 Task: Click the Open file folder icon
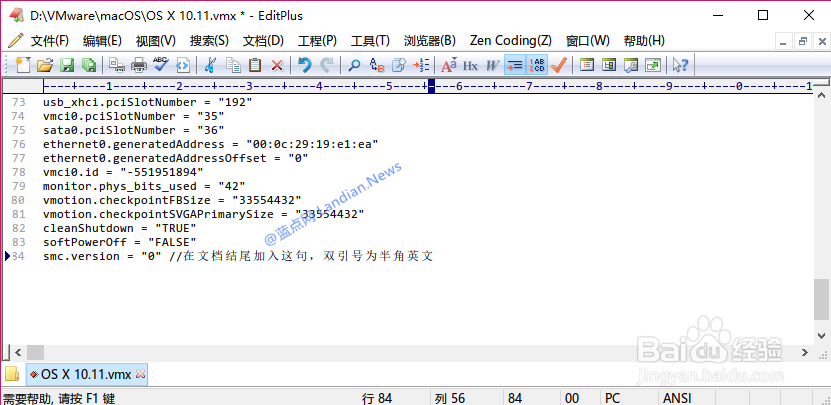click(x=45, y=65)
